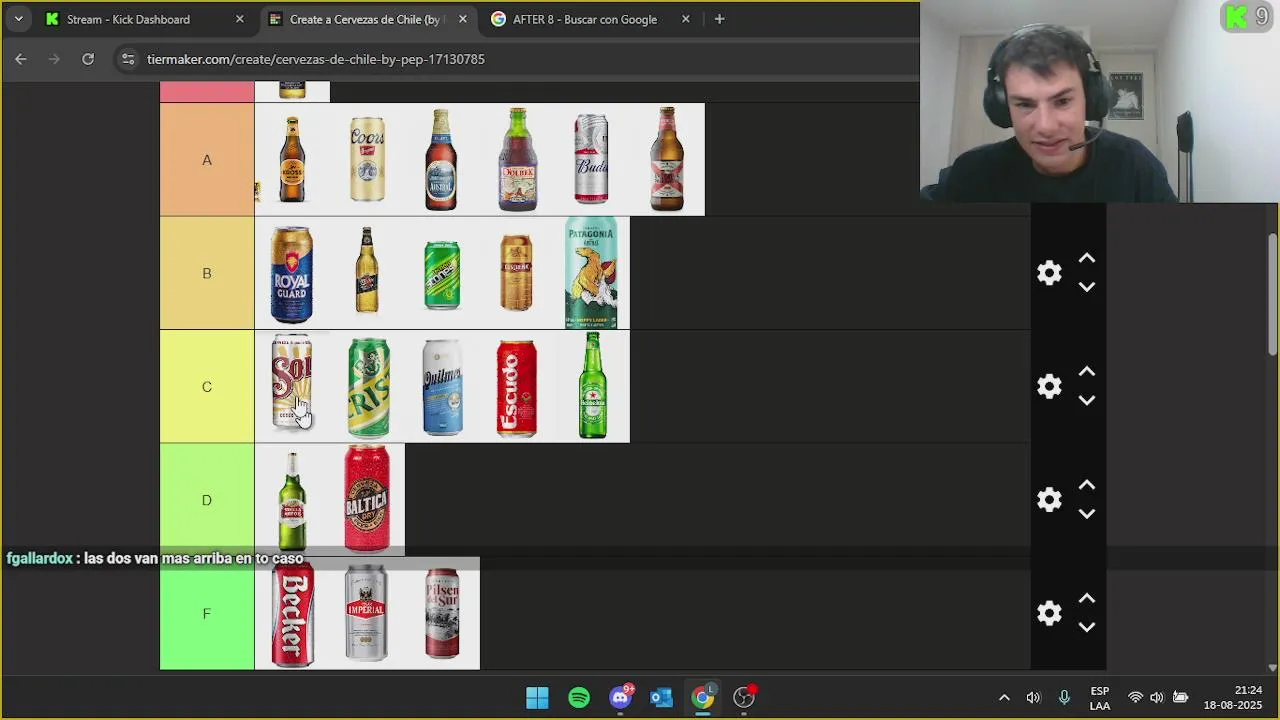This screenshot has height=720, width=1280.
Task: Move tier C row down
Action: [x=1087, y=400]
